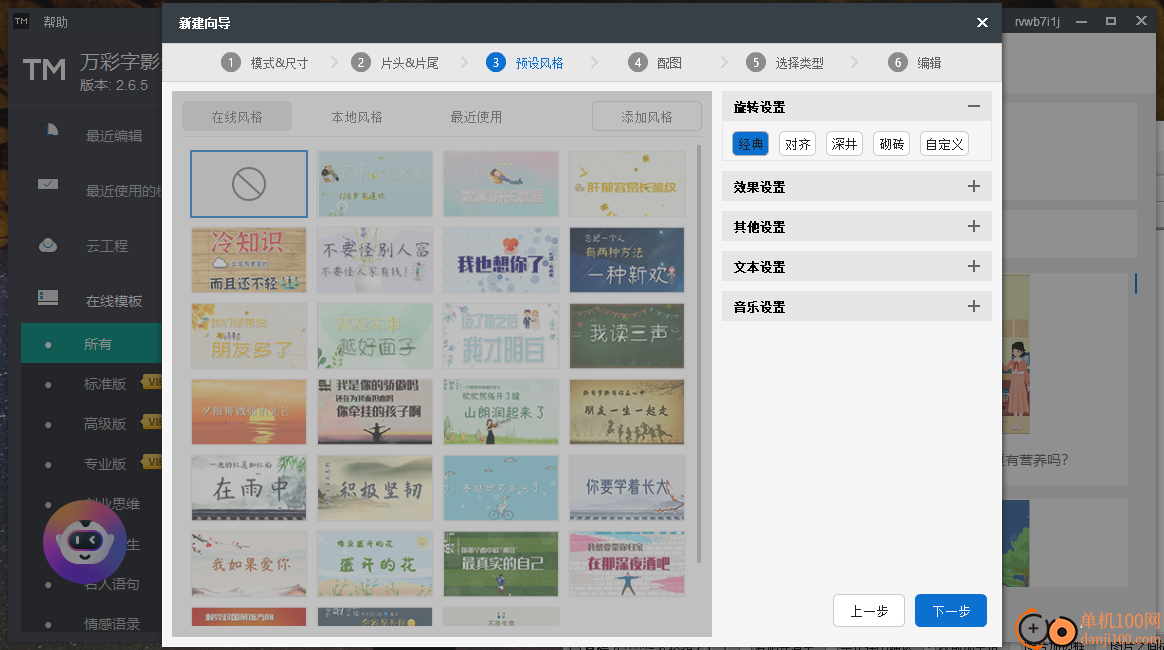The height and width of the screenshot is (650, 1164).
Task: Select 所有 category in main sidebar
Action: (x=91, y=344)
